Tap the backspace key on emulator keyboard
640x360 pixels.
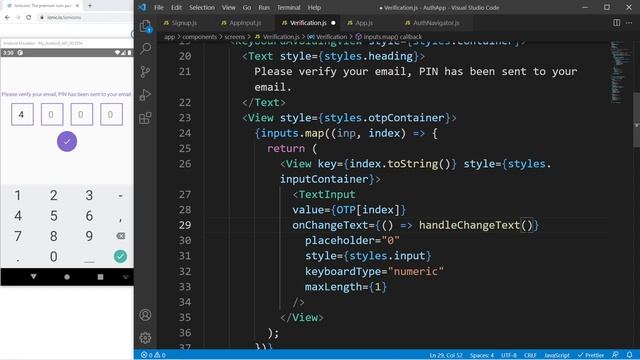(120, 236)
